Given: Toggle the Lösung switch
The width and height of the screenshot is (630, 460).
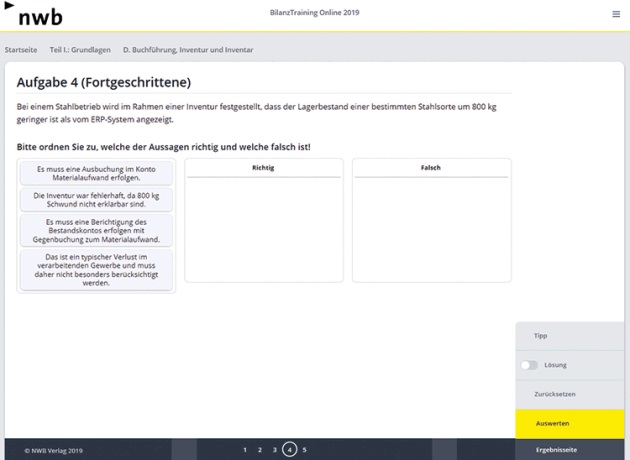Looking at the screenshot, I should (529, 365).
